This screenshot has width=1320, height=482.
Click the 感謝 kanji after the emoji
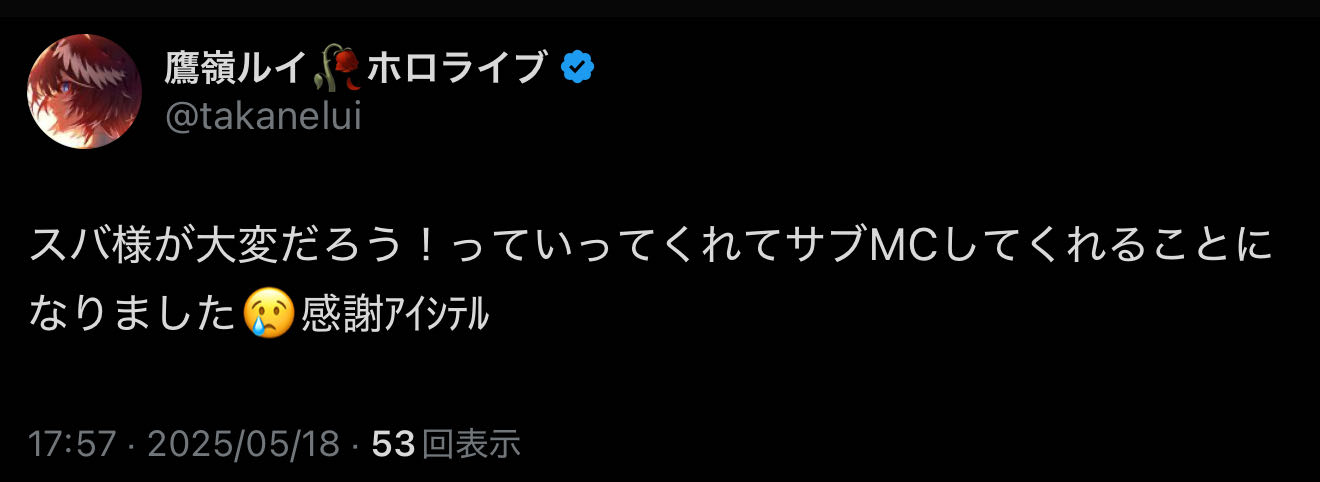340,316
